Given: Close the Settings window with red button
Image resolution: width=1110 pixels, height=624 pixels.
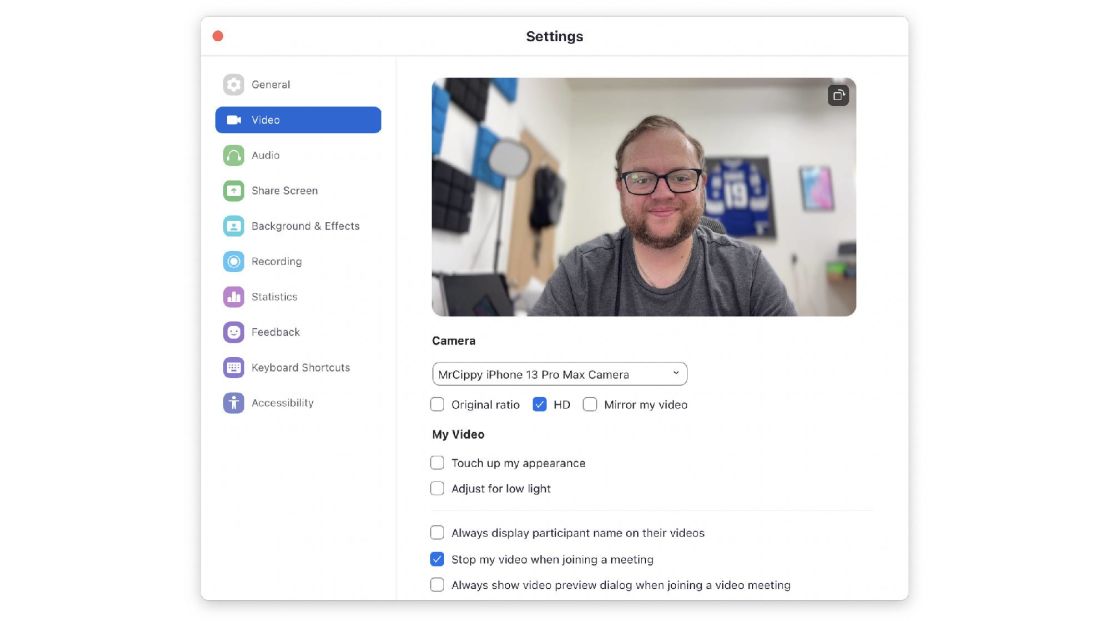Looking at the screenshot, I should tap(218, 36).
